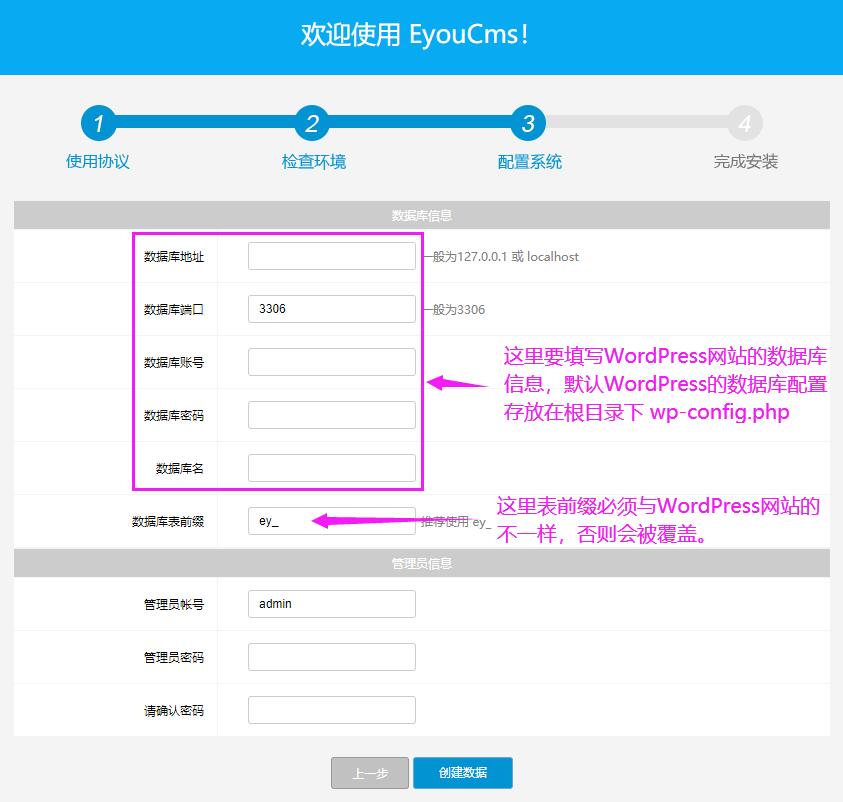This screenshot has width=843, height=802.
Task: Click the 请确认密码 label
Action: click(x=174, y=711)
